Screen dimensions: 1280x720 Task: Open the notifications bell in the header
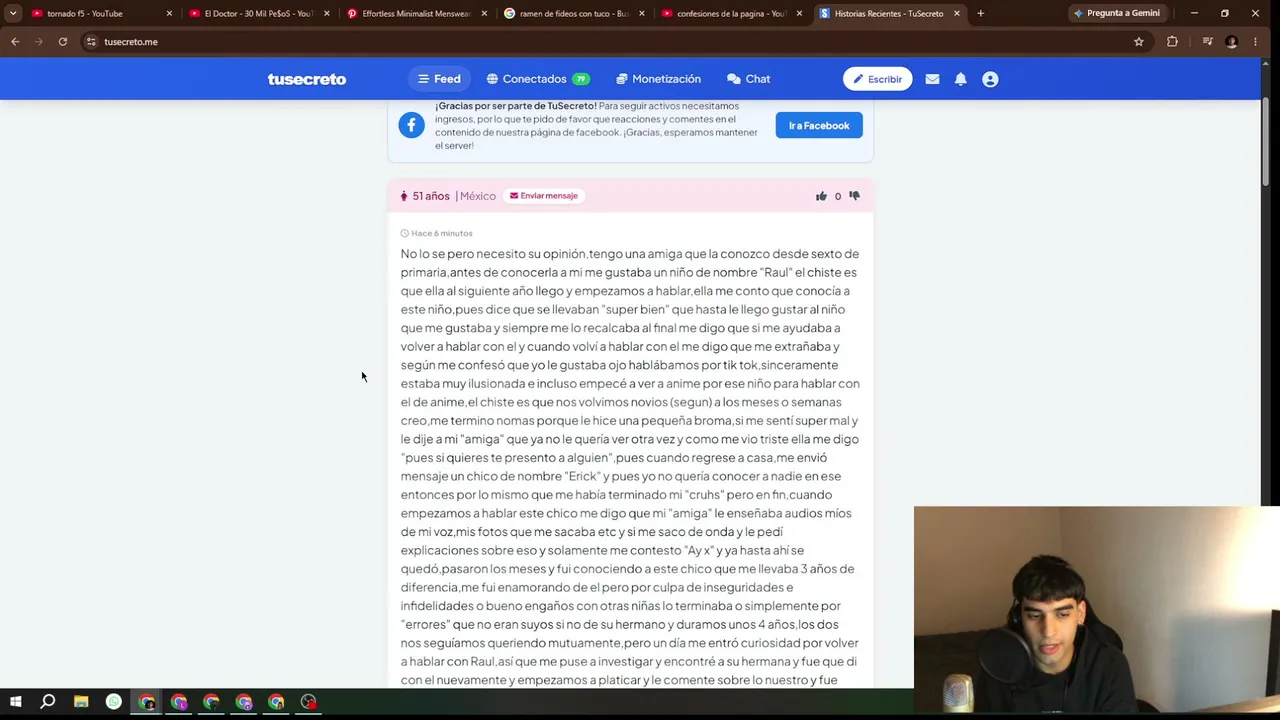(960, 79)
